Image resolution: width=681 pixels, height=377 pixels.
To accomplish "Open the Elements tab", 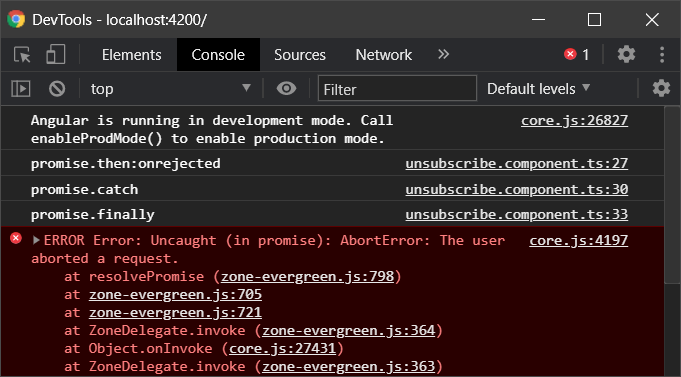I will pyautogui.click(x=132, y=55).
